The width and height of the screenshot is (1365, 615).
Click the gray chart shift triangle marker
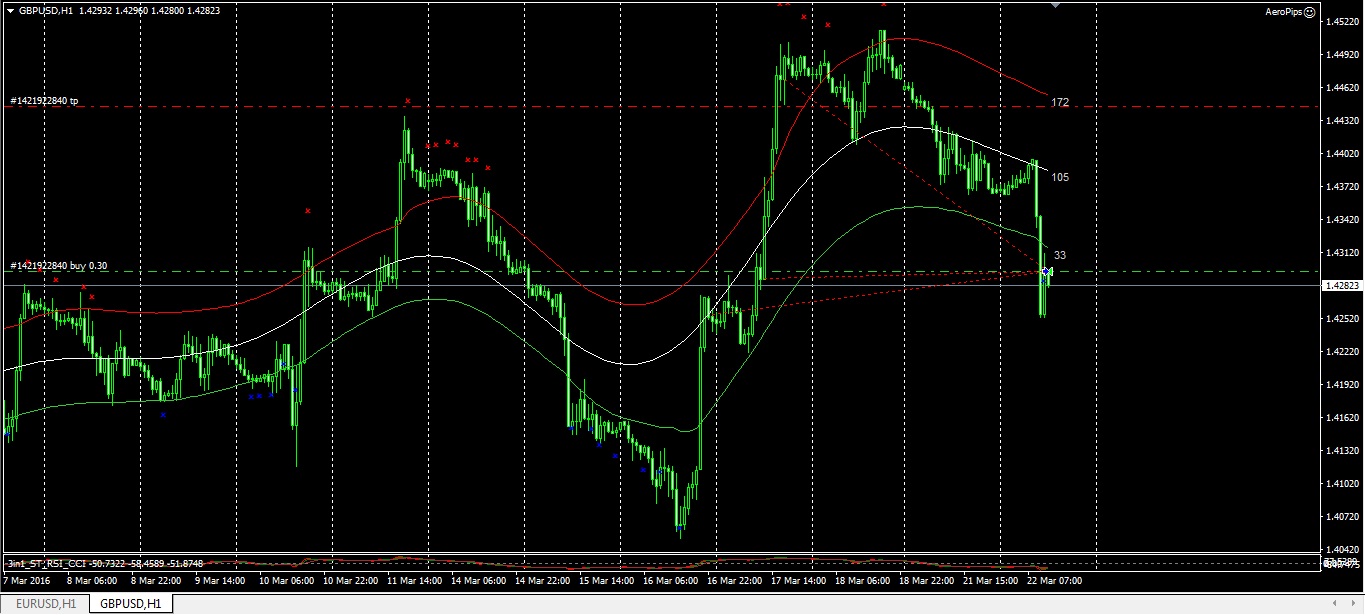coord(1055,4)
